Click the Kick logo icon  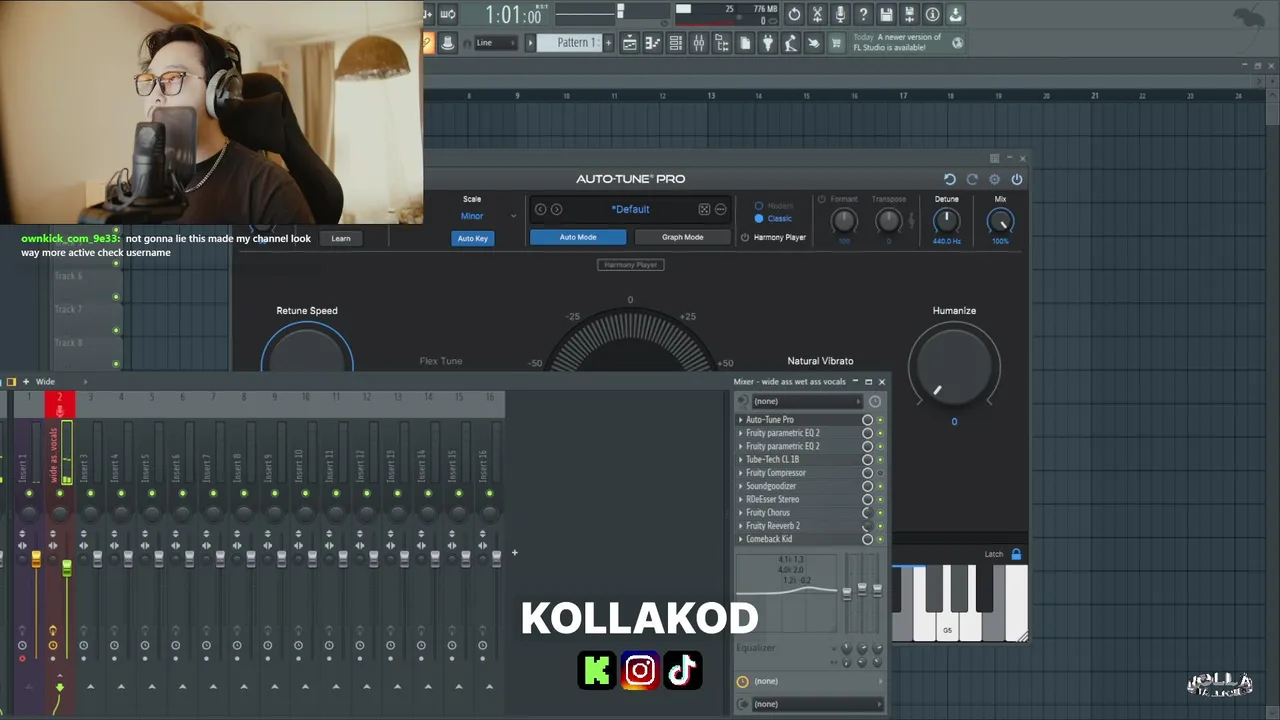click(x=597, y=670)
